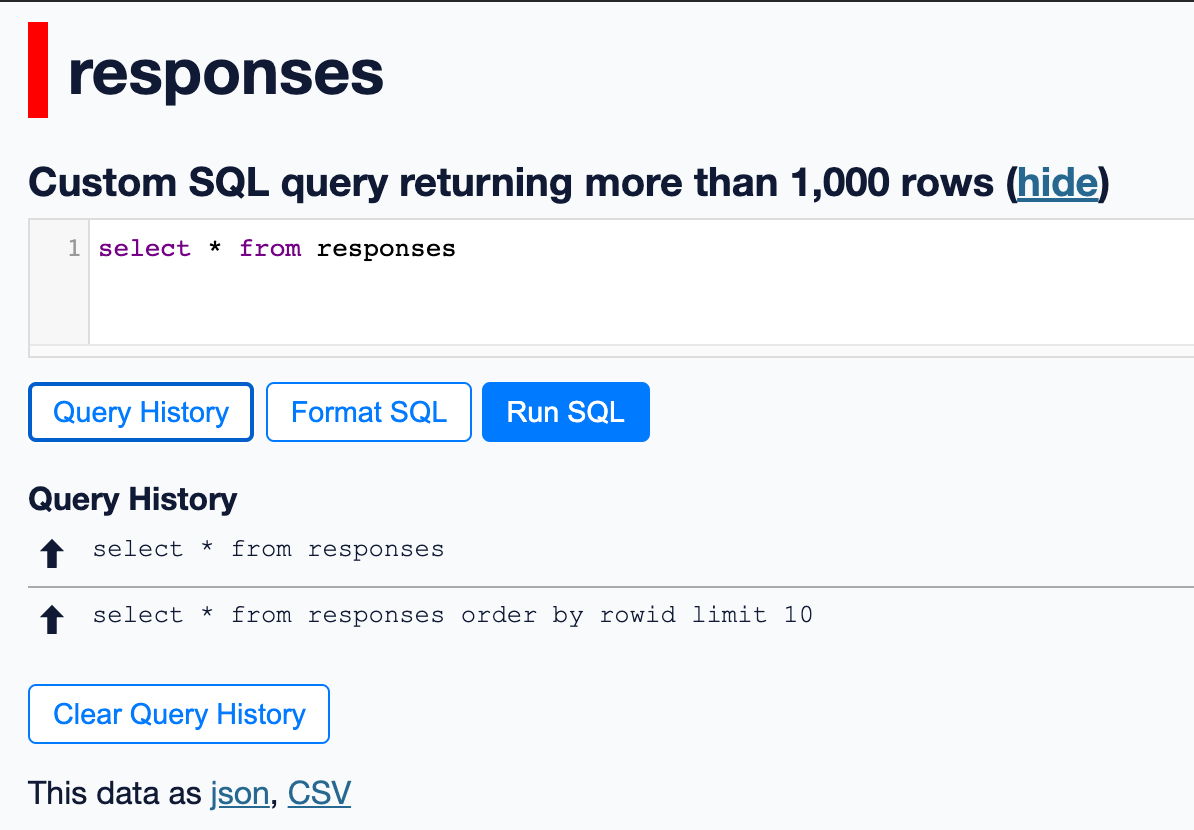The image size is (1194, 830).
Task: Click the select keyword in the editor
Action: pyautogui.click(x=144, y=248)
